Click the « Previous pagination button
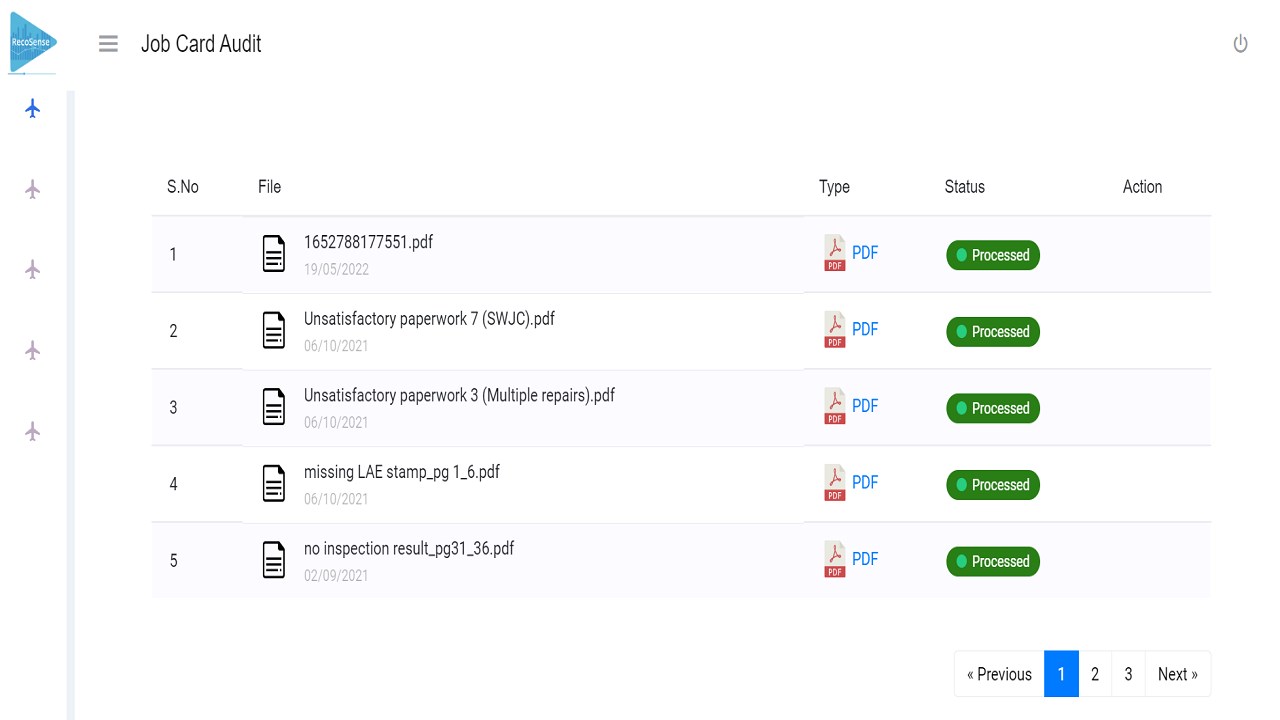 [x=999, y=674]
